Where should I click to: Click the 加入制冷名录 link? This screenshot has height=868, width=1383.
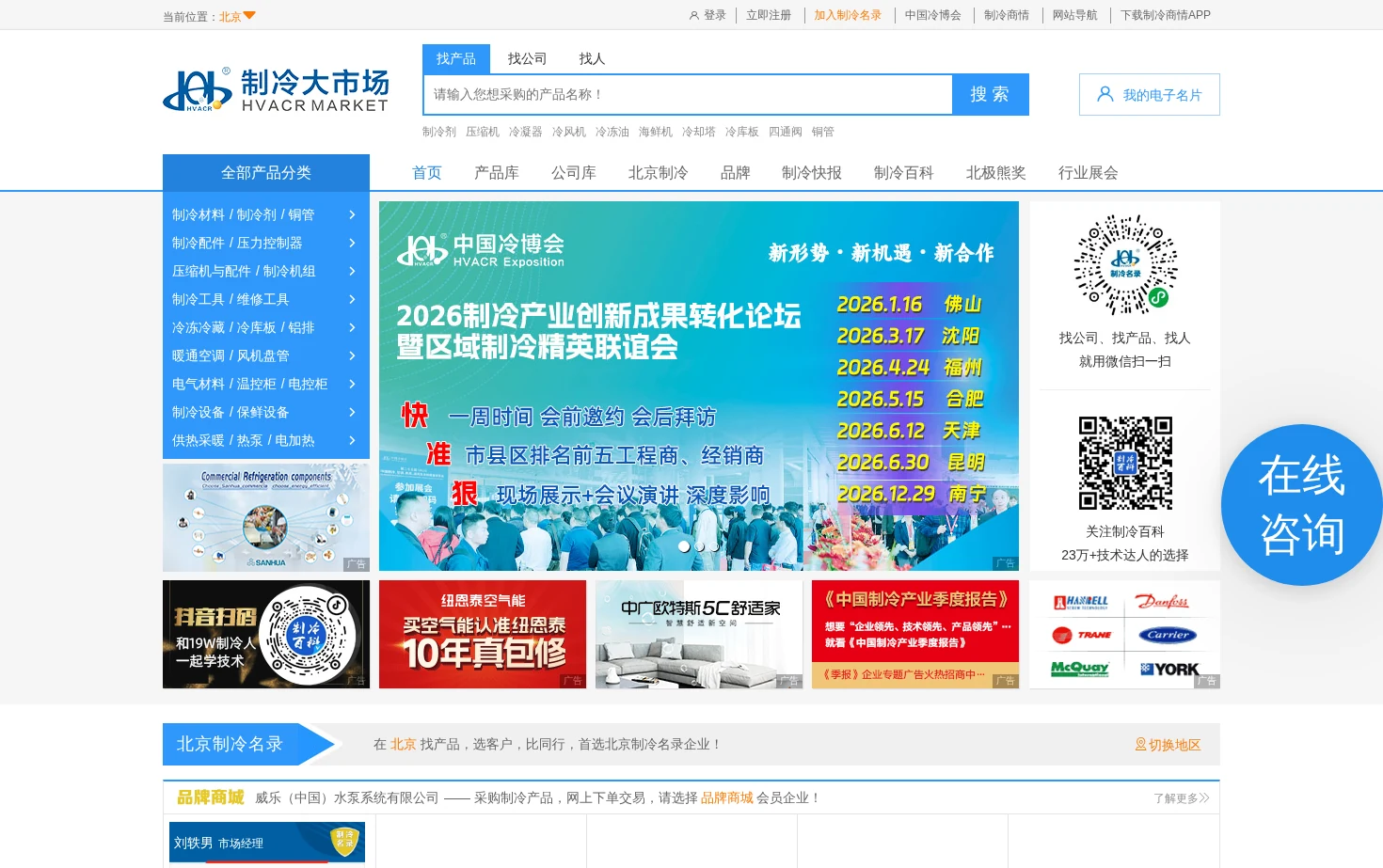coord(848,15)
